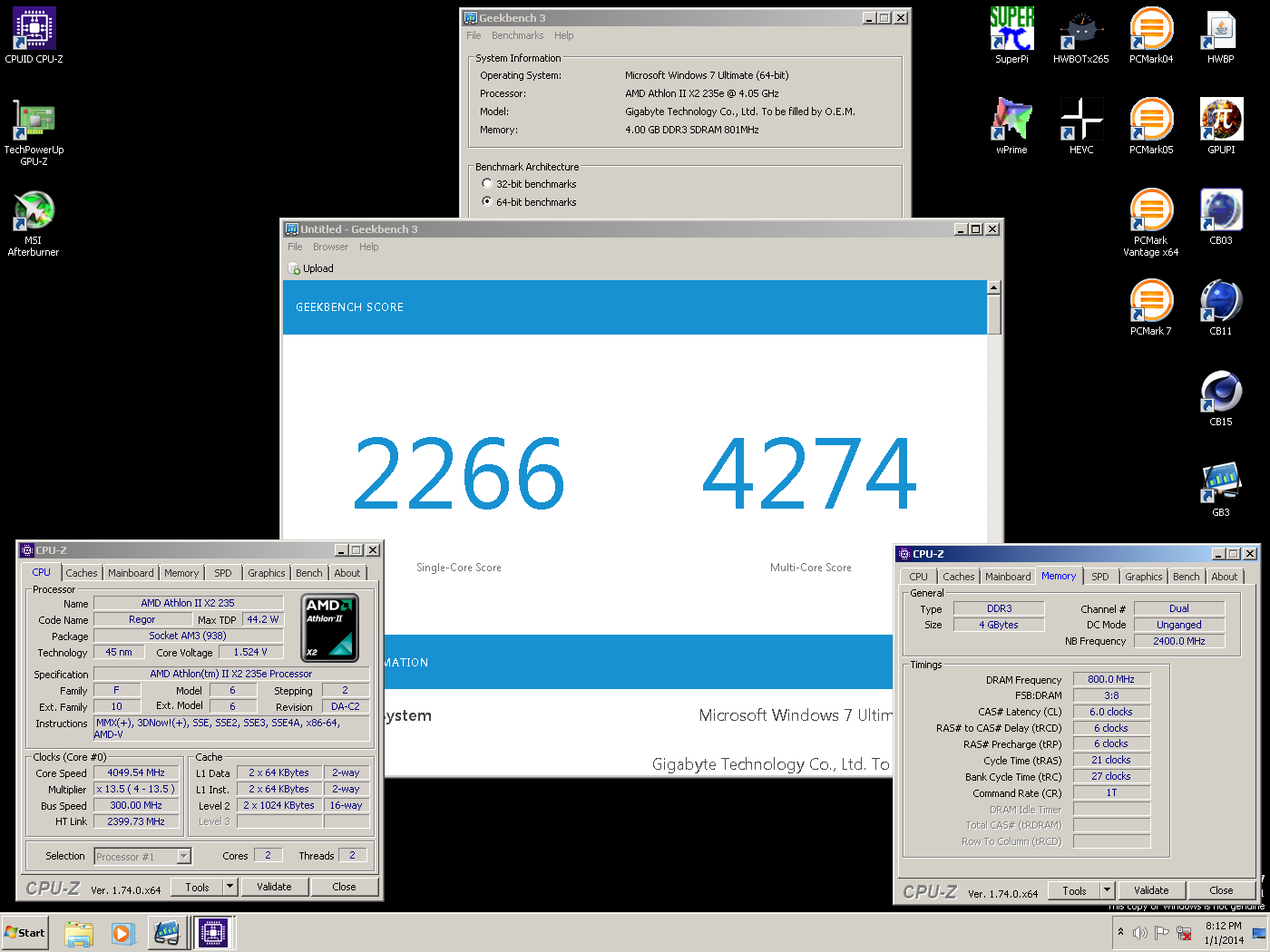This screenshot has width=1270, height=952.
Task: Launch the wPrime benchmark icon
Action: coord(1011,127)
